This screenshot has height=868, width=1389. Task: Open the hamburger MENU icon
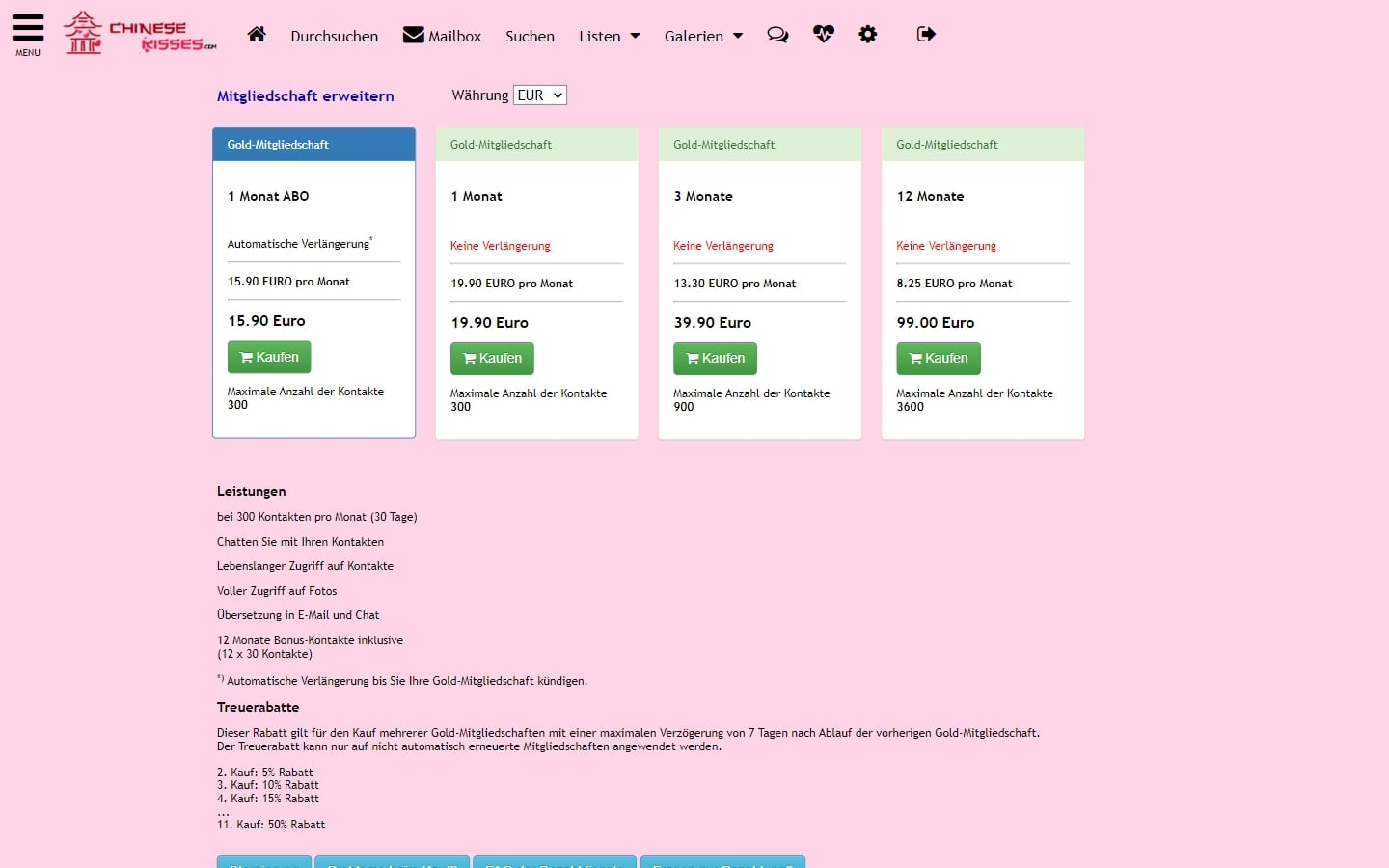click(x=28, y=33)
